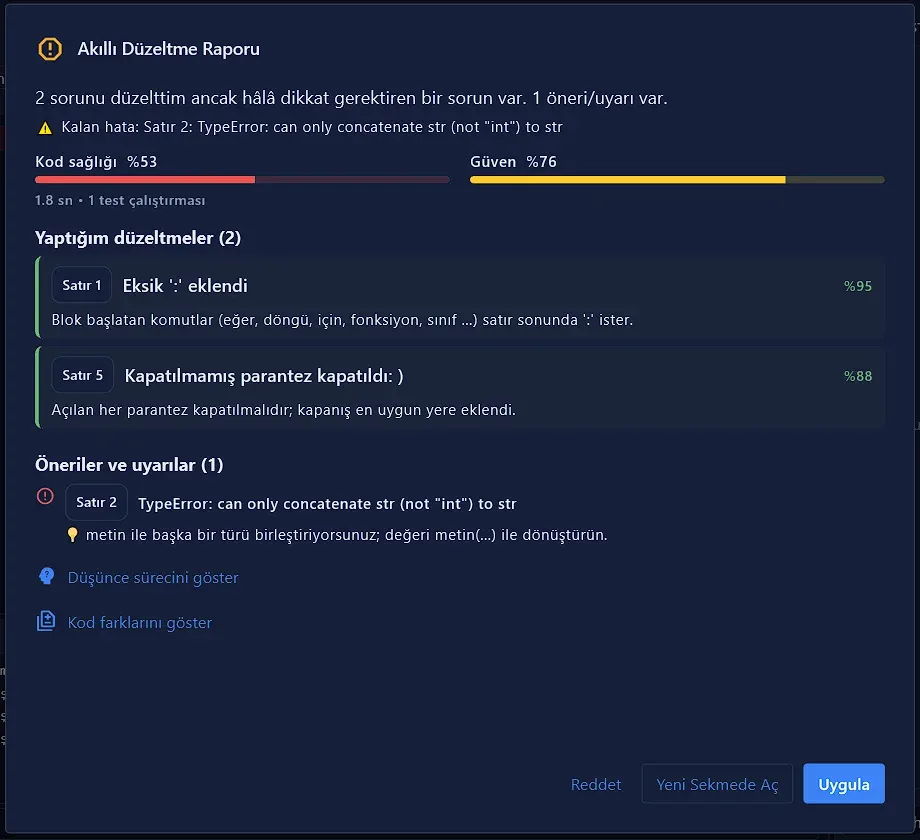The height and width of the screenshot is (840, 920).
Task: Click the Uygula button
Action: [844, 784]
